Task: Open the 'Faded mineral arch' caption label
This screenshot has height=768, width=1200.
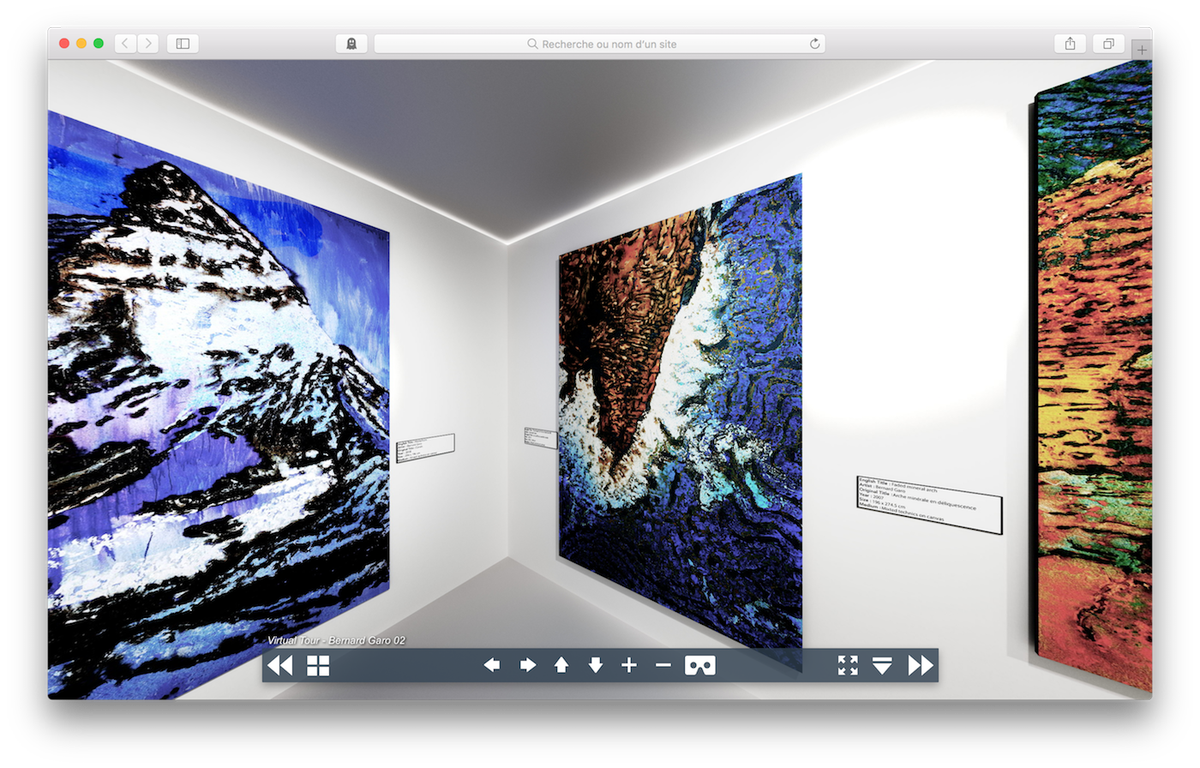Action: coord(929,505)
